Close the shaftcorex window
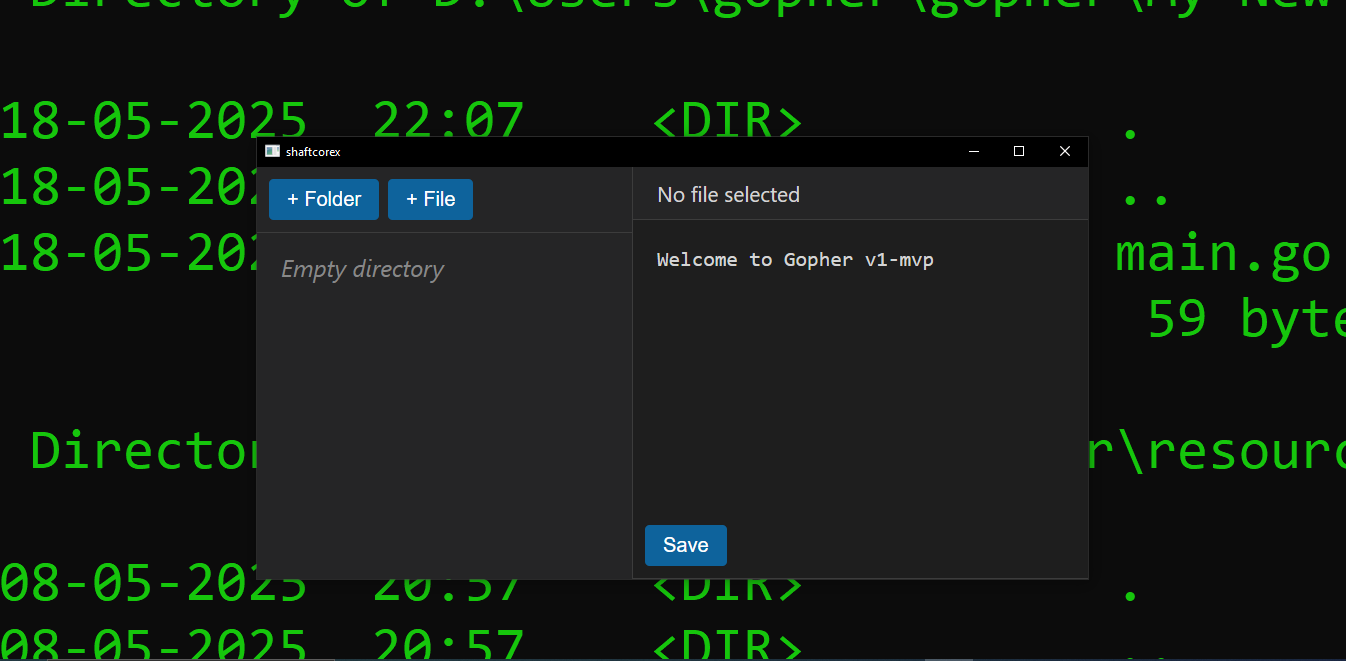 click(1065, 151)
